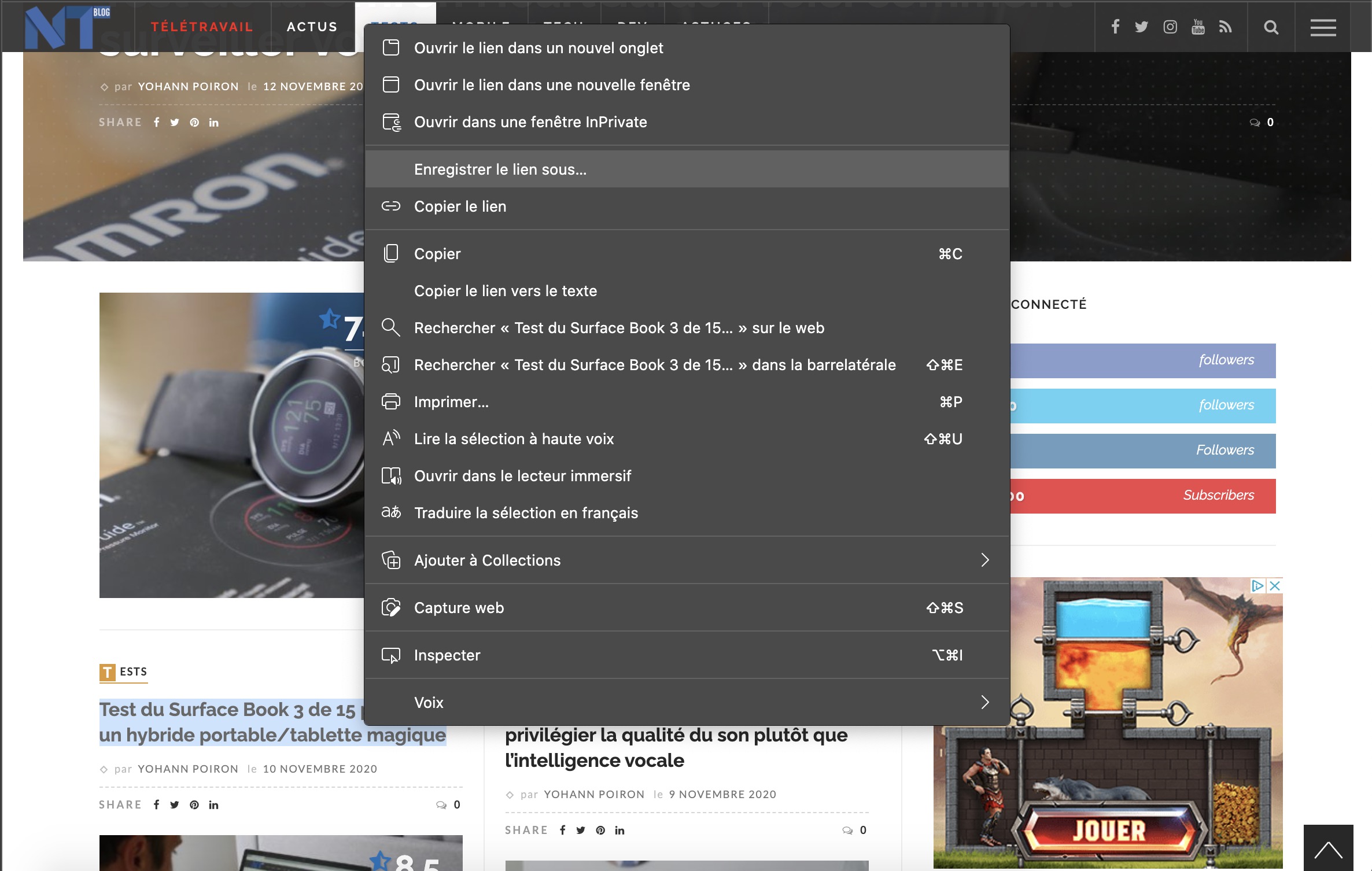Viewport: 1372px width, 871px height.
Task: Open the TÉLÉTRAVAIL section
Action: 201,26
